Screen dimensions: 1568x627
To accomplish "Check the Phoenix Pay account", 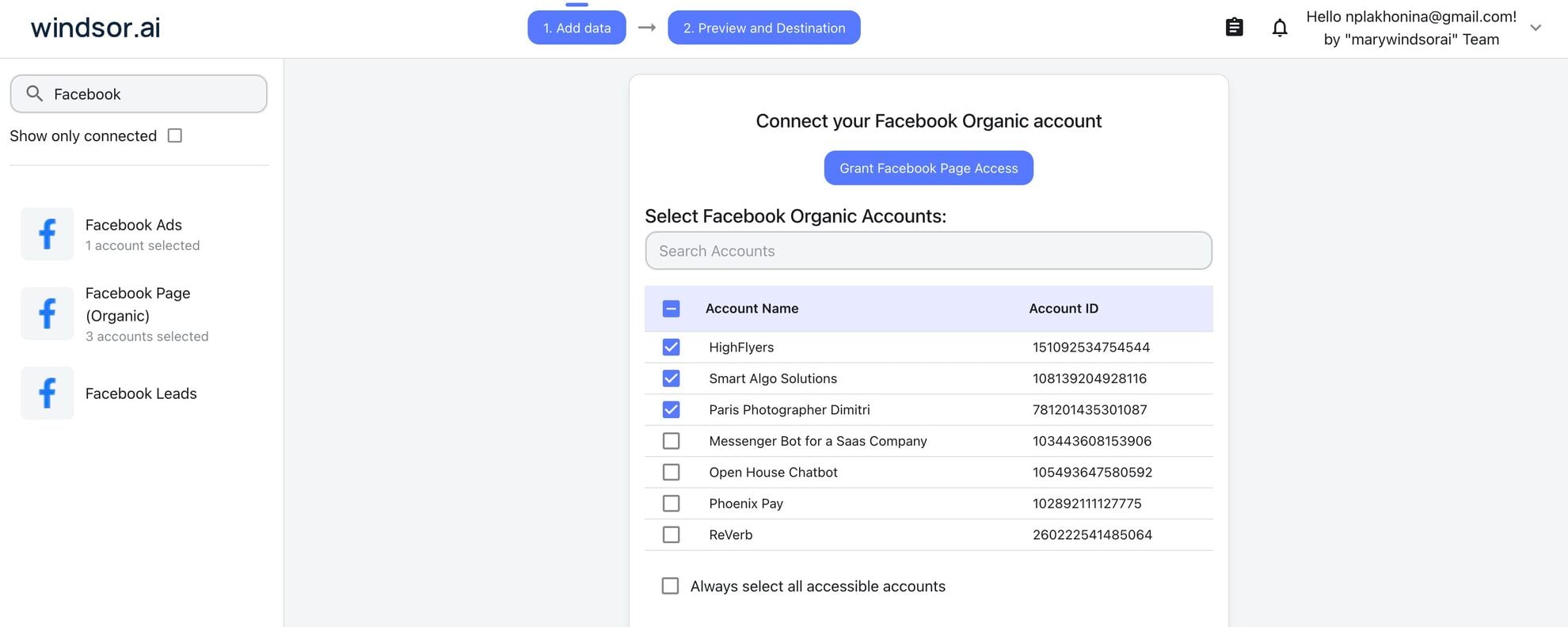I will (x=671, y=503).
